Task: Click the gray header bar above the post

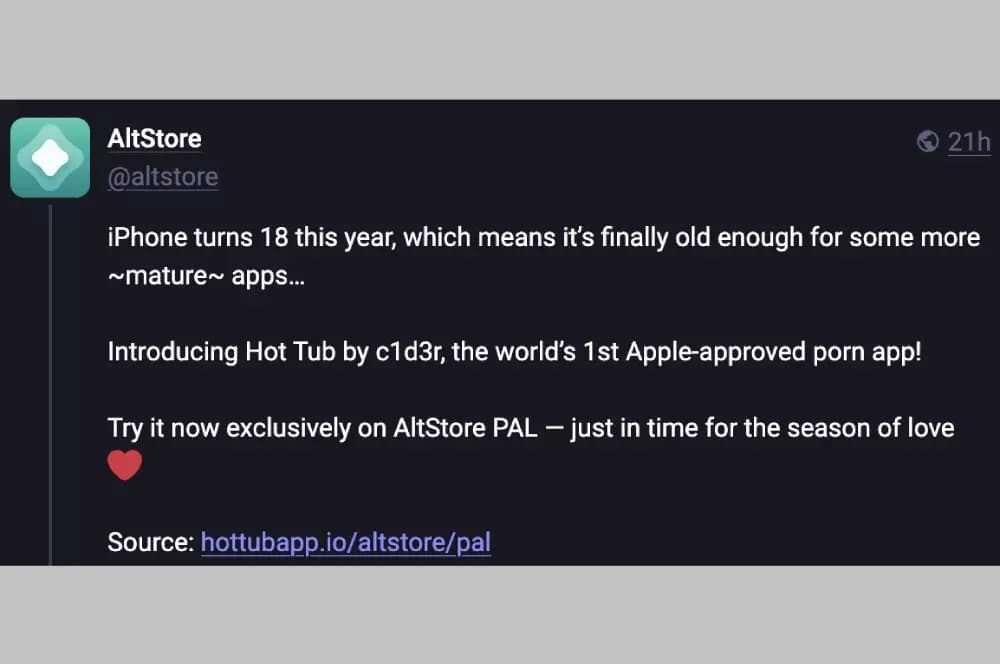Action: 500,48
